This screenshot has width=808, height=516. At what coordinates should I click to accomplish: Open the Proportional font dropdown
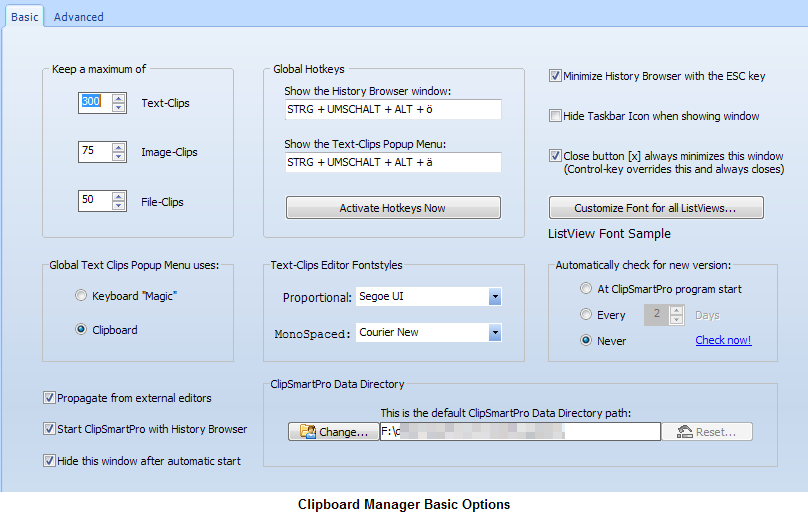[494, 297]
